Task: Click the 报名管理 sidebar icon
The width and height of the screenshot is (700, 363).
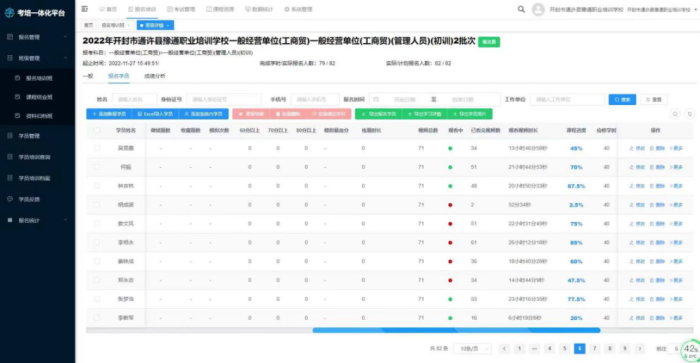Action: click(10, 37)
